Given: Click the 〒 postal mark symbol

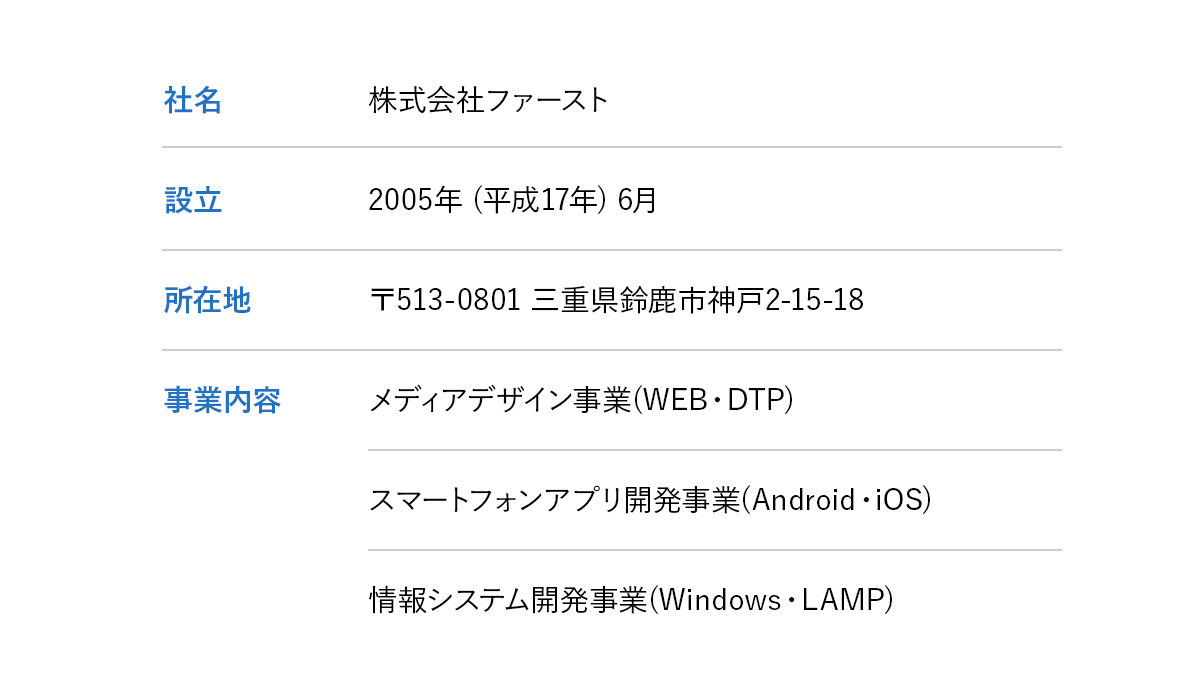Looking at the screenshot, I should click(382, 300).
